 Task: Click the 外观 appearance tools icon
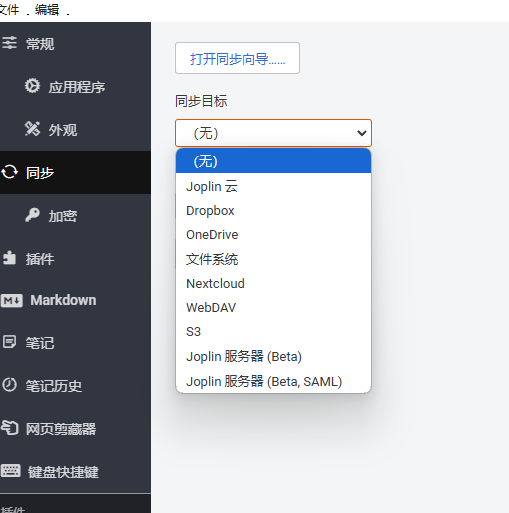32,129
